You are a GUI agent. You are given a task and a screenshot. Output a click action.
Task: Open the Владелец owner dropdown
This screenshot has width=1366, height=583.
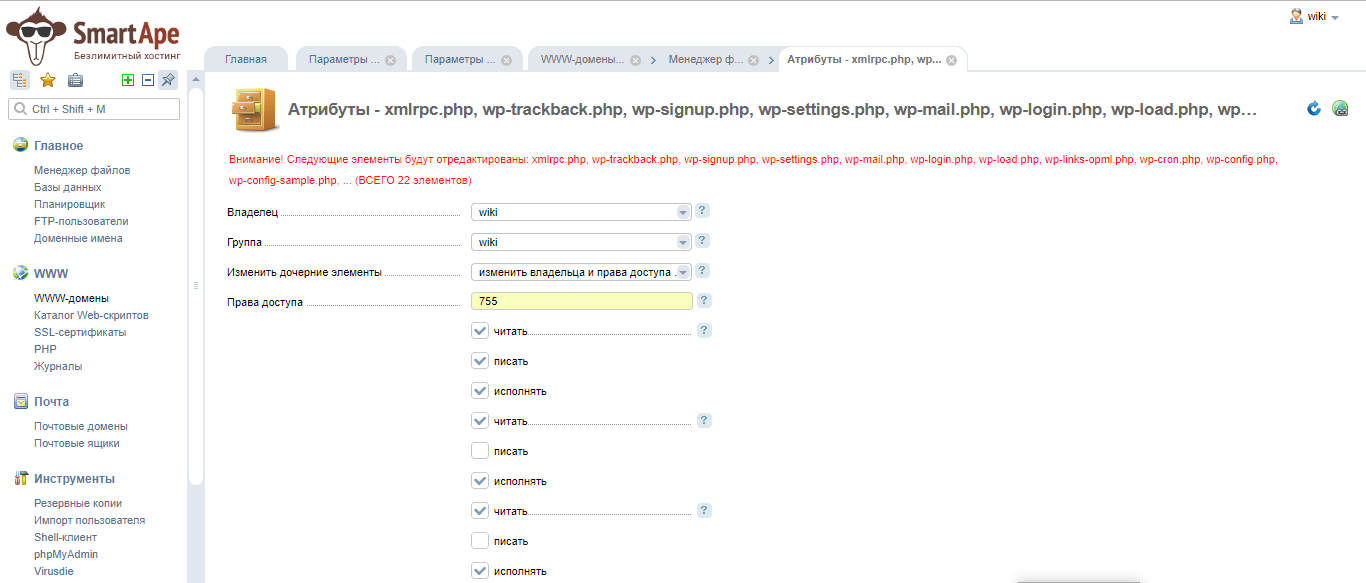tap(581, 212)
